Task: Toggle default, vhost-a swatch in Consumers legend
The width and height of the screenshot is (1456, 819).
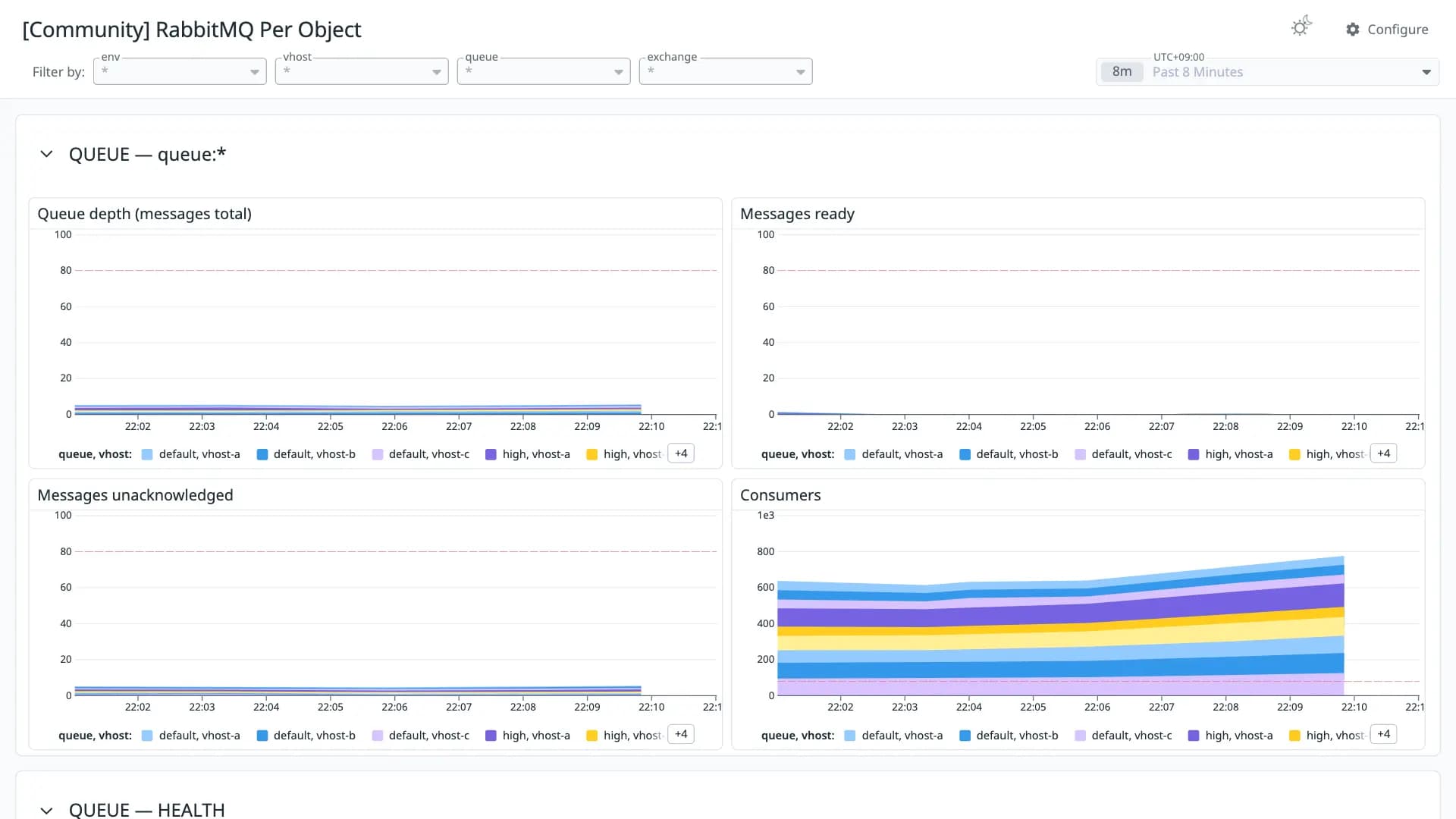Action: pyautogui.click(x=850, y=736)
